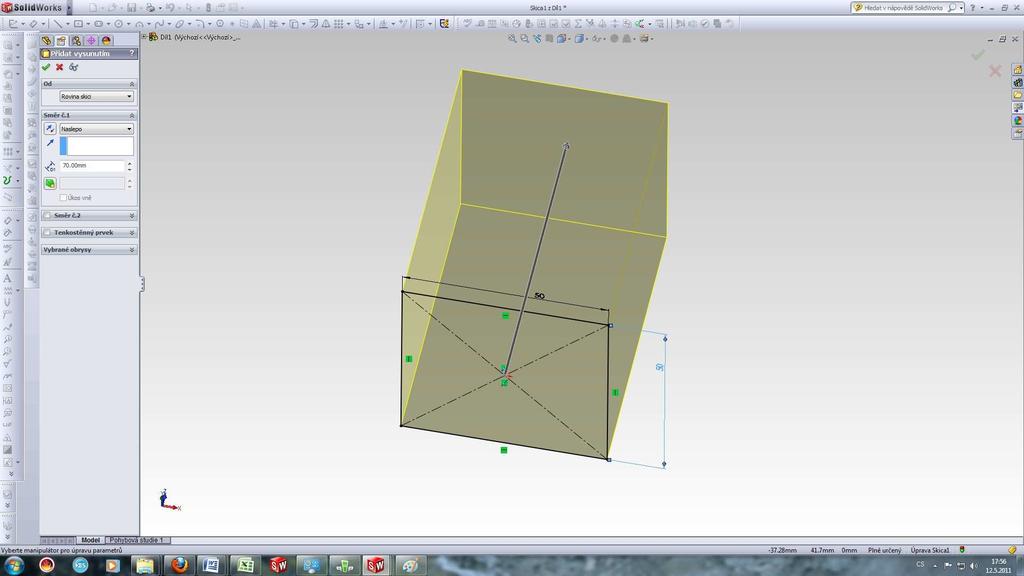Expand the Vybrané obrysy section

131,249
